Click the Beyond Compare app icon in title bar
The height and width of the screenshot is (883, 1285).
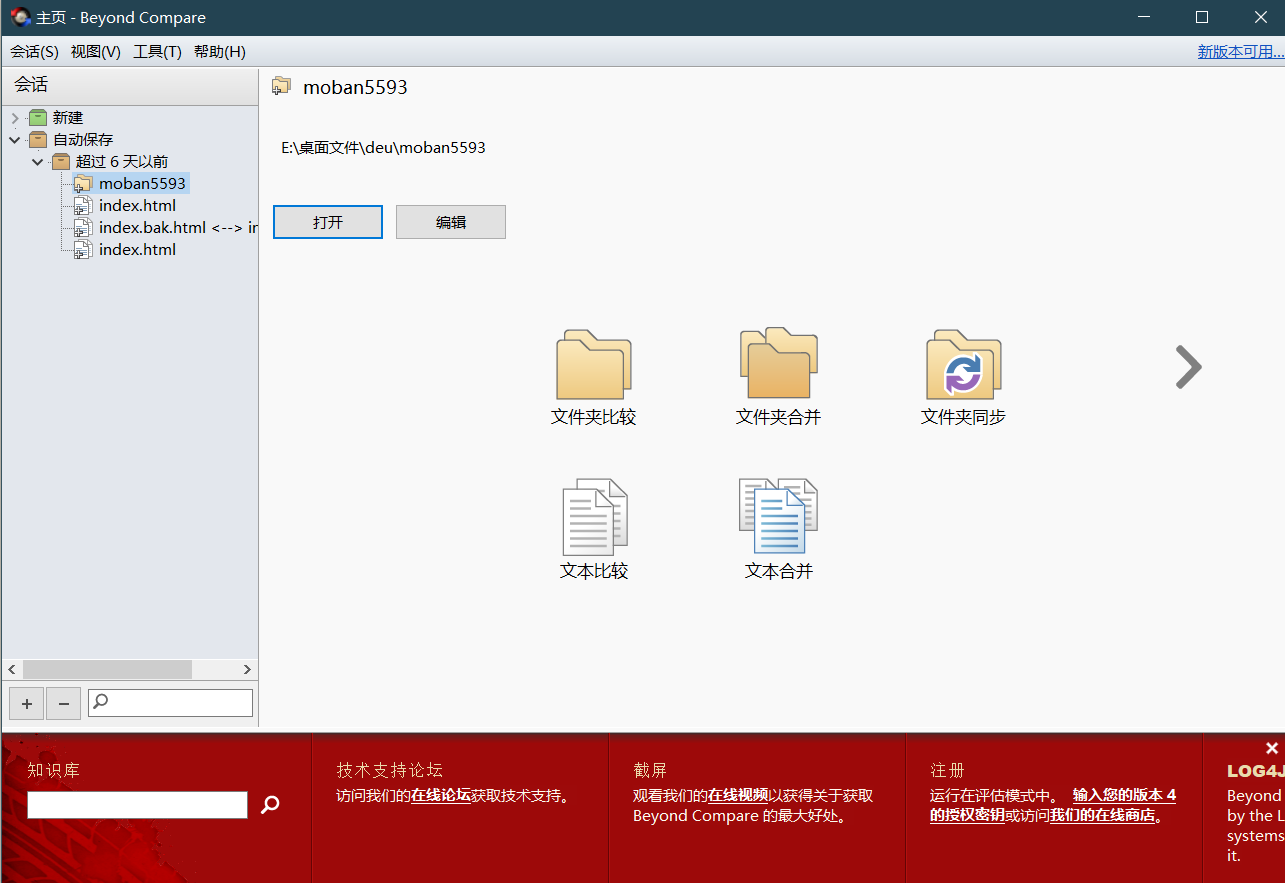[x=20, y=17]
